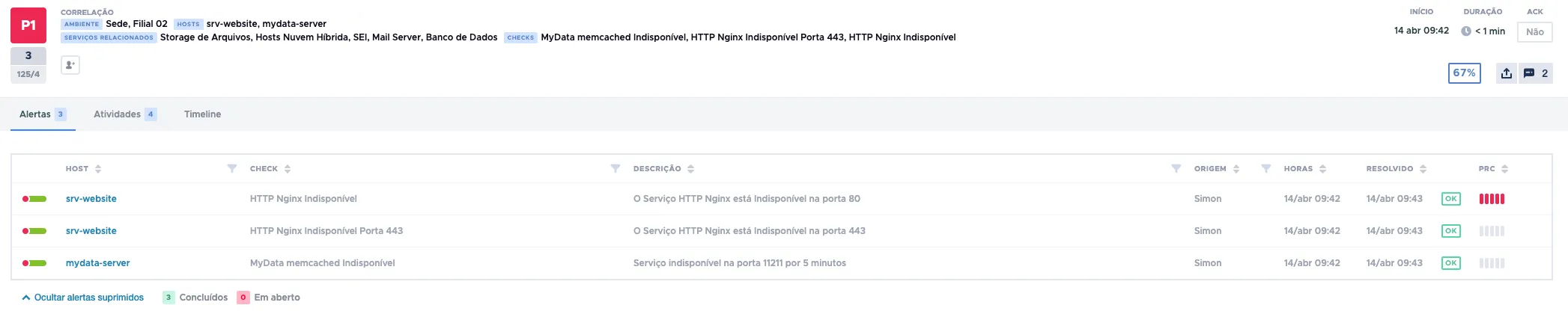Select 'MyData memcached Indisponível' check cell
1568x314 pixels.
(x=323, y=263)
